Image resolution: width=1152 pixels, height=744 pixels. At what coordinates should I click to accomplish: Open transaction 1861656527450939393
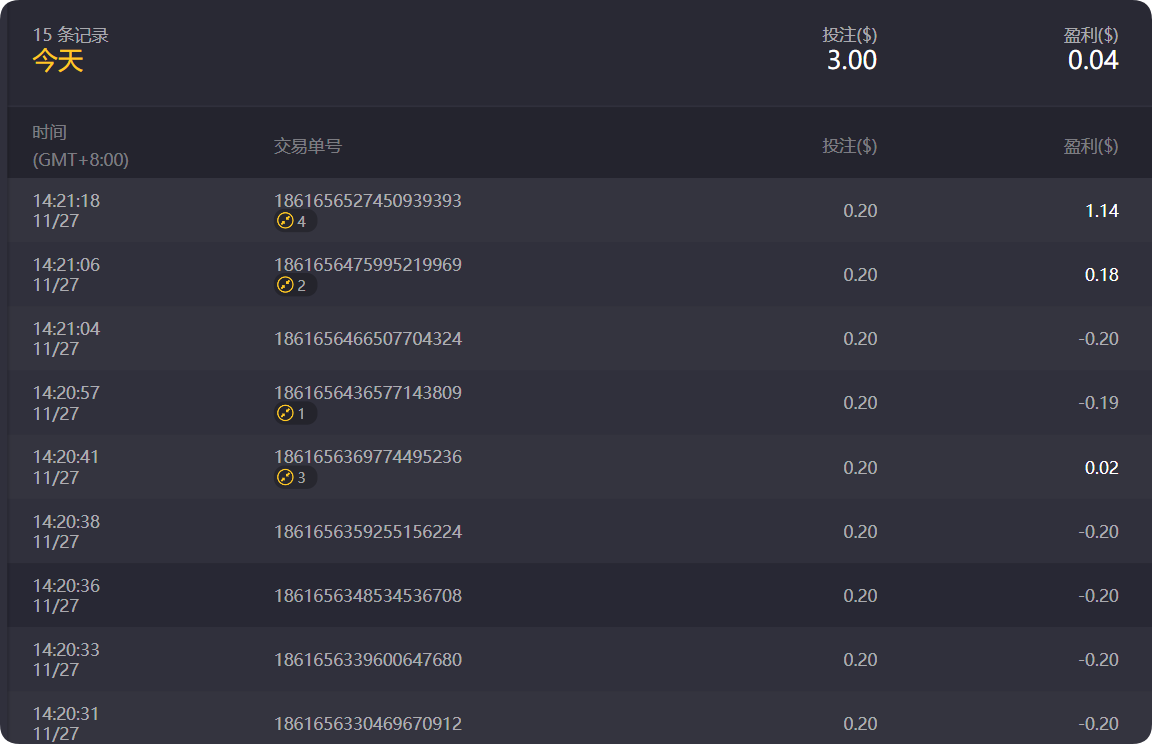pyautogui.click(x=368, y=201)
